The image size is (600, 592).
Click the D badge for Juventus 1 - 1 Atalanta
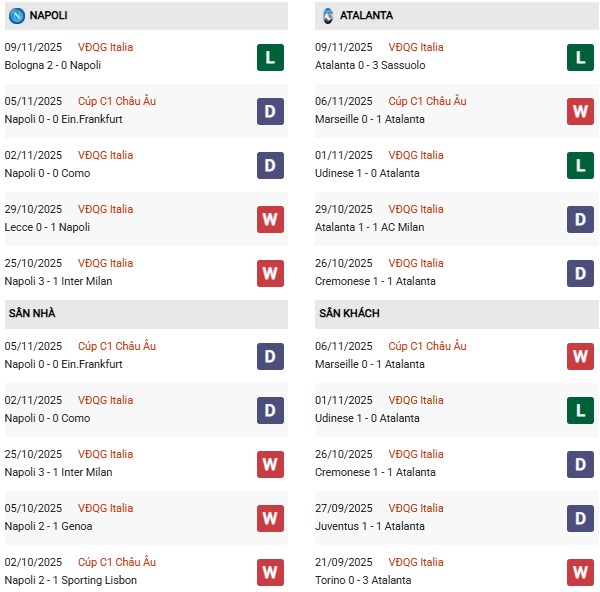point(580,518)
